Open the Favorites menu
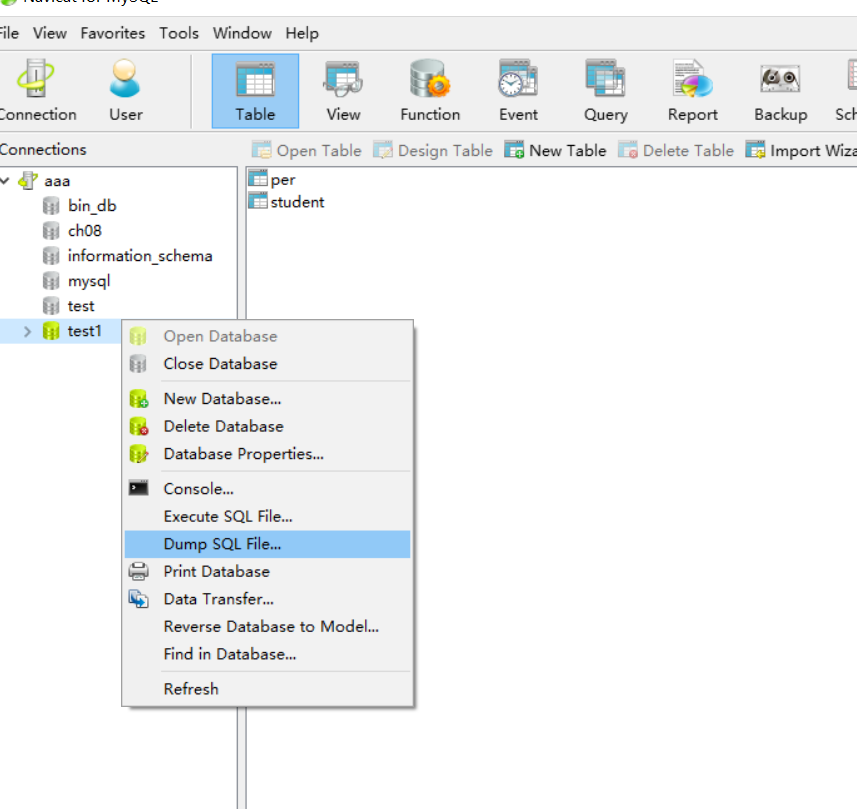 (x=113, y=33)
